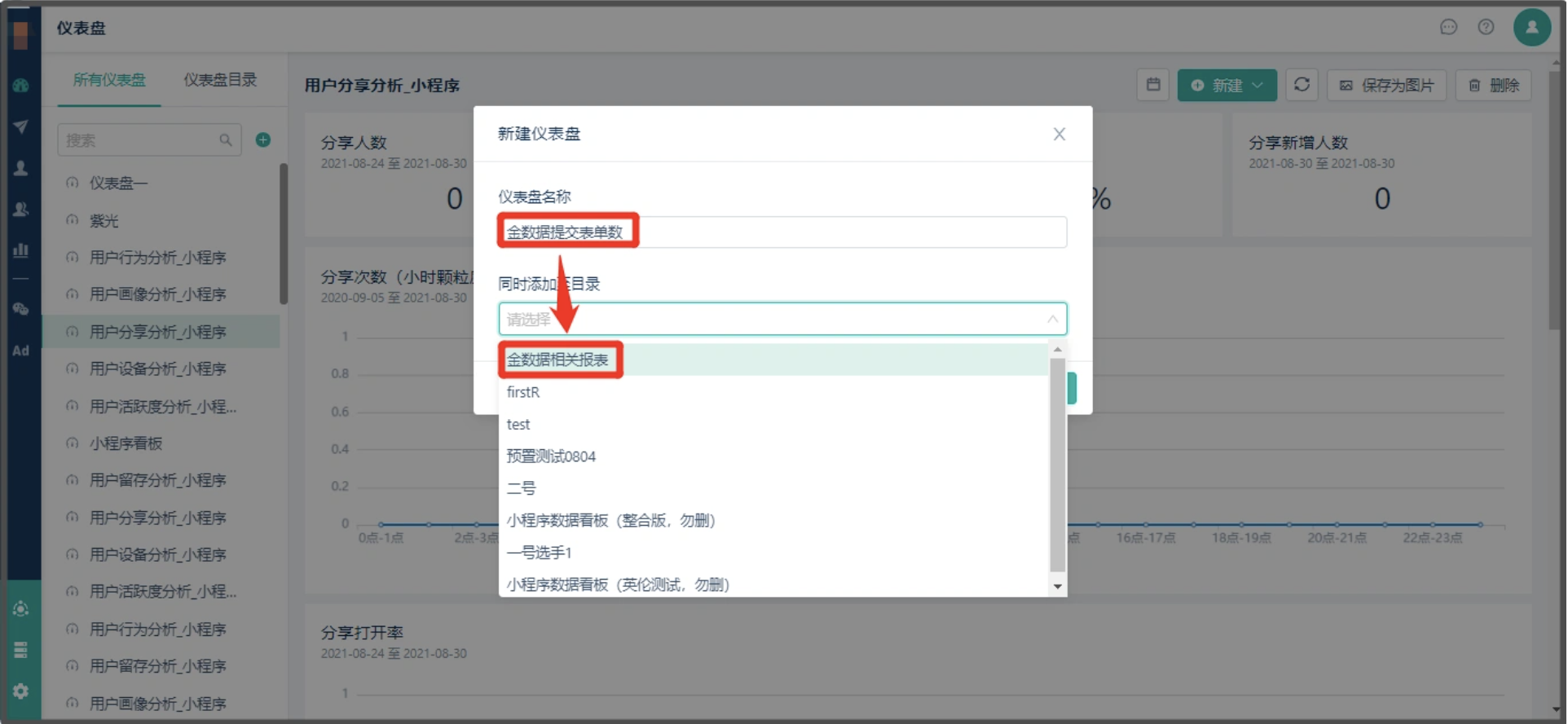Click the WeChat icon in left navigation
This screenshot has height=724, width=1568.
click(20, 309)
